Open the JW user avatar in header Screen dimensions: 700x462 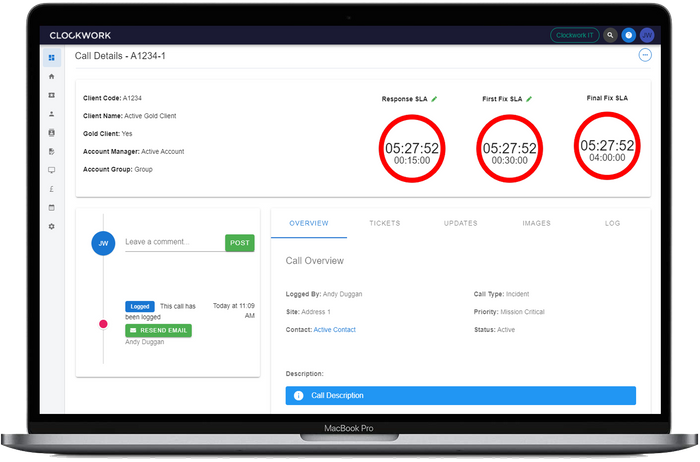(647, 35)
